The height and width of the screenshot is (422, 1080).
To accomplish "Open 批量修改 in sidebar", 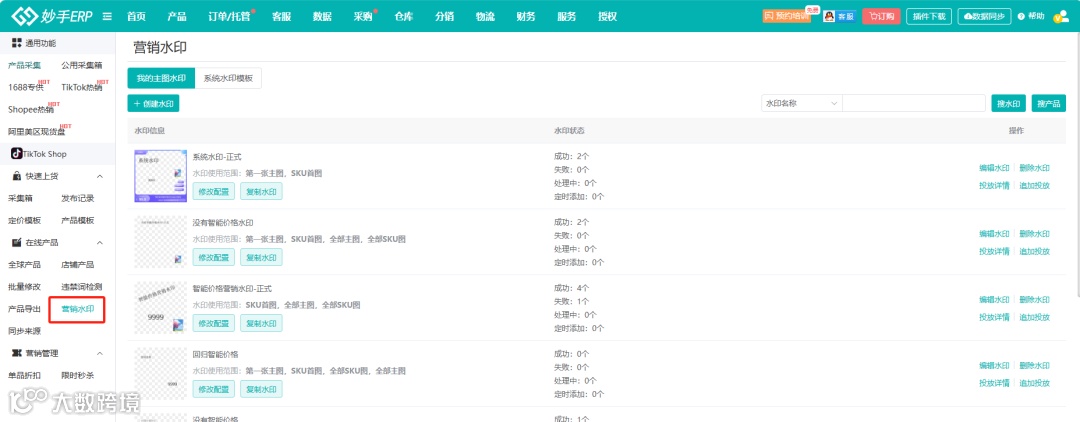I will (24, 286).
